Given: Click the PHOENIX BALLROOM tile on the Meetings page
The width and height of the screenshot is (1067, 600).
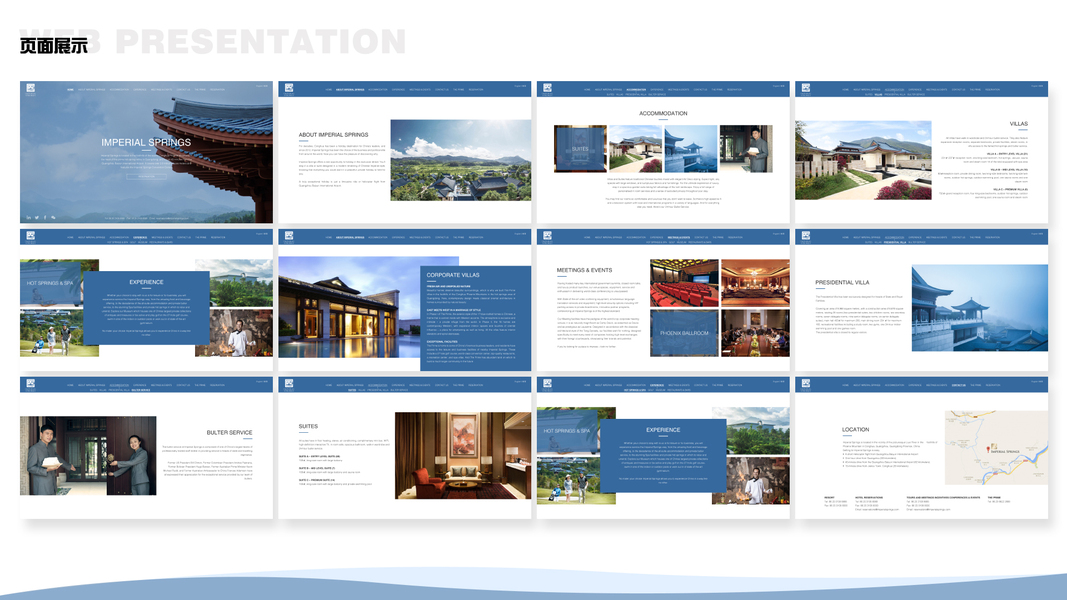Looking at the screenshot, I should (x=684, y=333).
